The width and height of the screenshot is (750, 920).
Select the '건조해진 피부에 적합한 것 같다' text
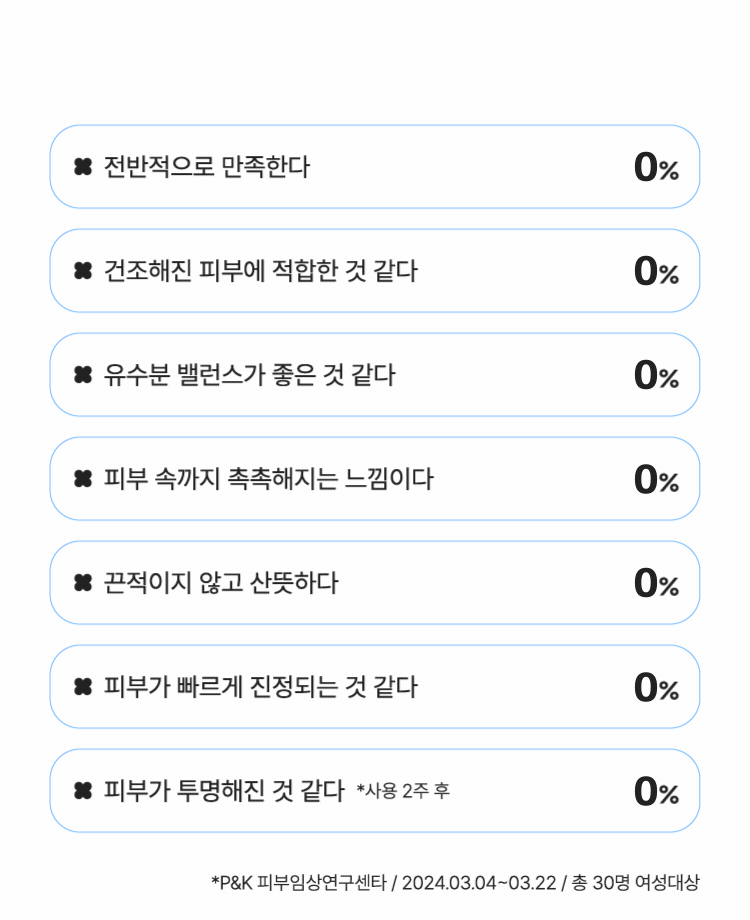260,271
